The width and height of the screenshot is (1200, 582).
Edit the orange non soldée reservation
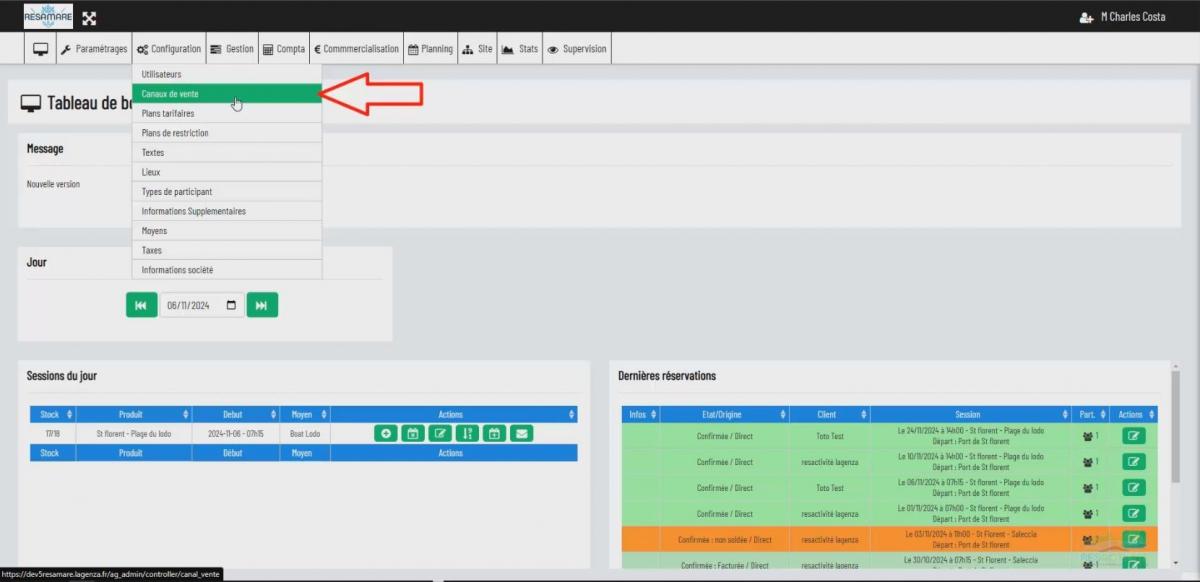pyautogui.click(x=1133, y=539)
